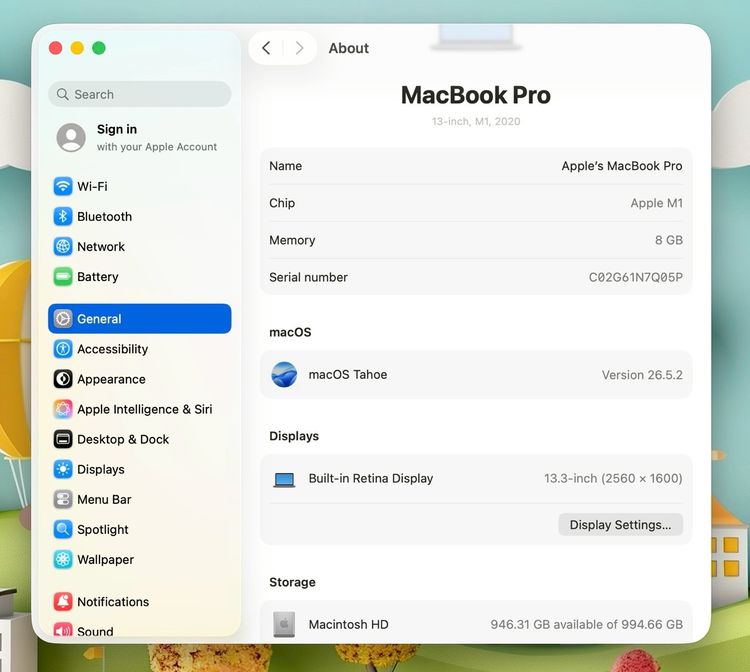Click the magnifying glass in the search field

click(x=62, y=94)
